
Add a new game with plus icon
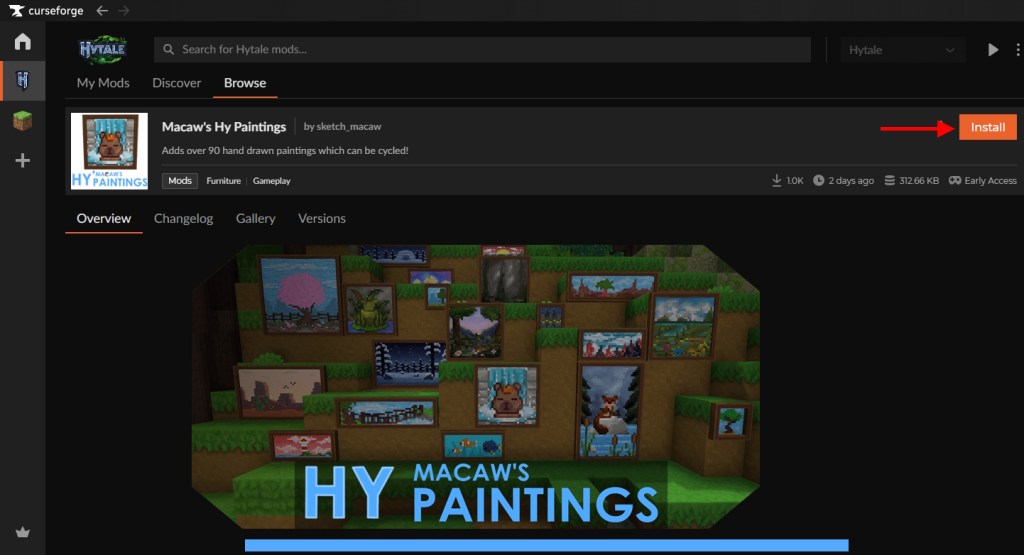pos(22,161)
